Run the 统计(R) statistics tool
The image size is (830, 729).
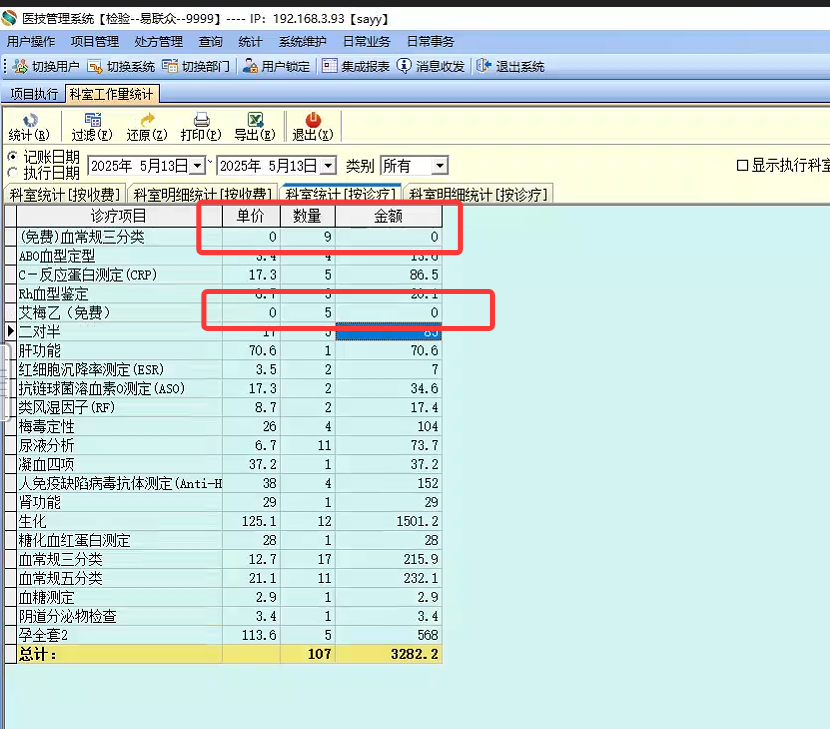(x=29, y=127)
